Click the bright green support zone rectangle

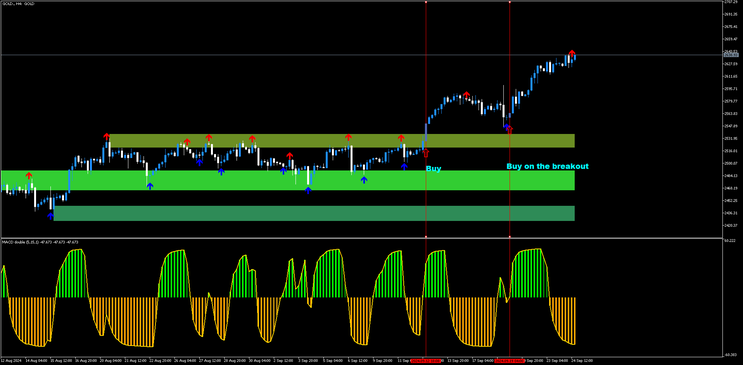[288, 180]
